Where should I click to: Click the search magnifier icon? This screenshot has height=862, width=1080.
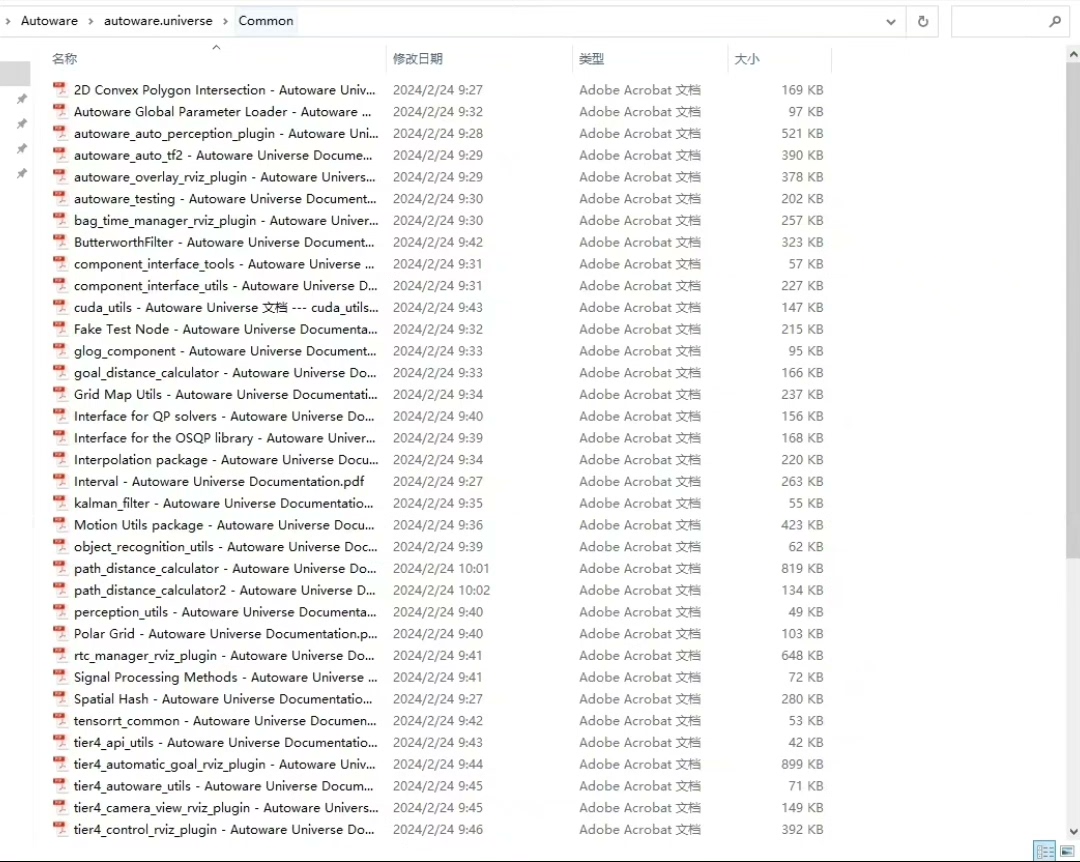1055,21
